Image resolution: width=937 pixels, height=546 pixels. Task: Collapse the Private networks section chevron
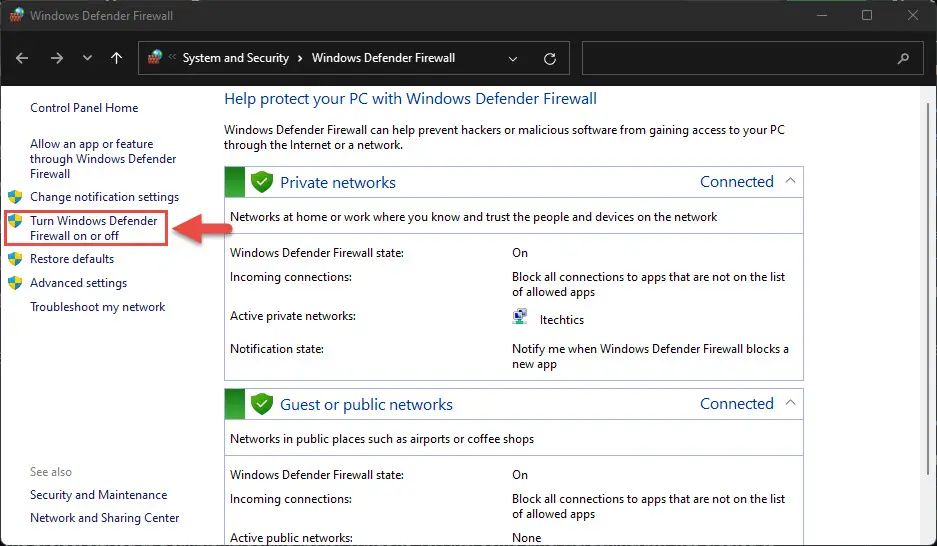790,180
